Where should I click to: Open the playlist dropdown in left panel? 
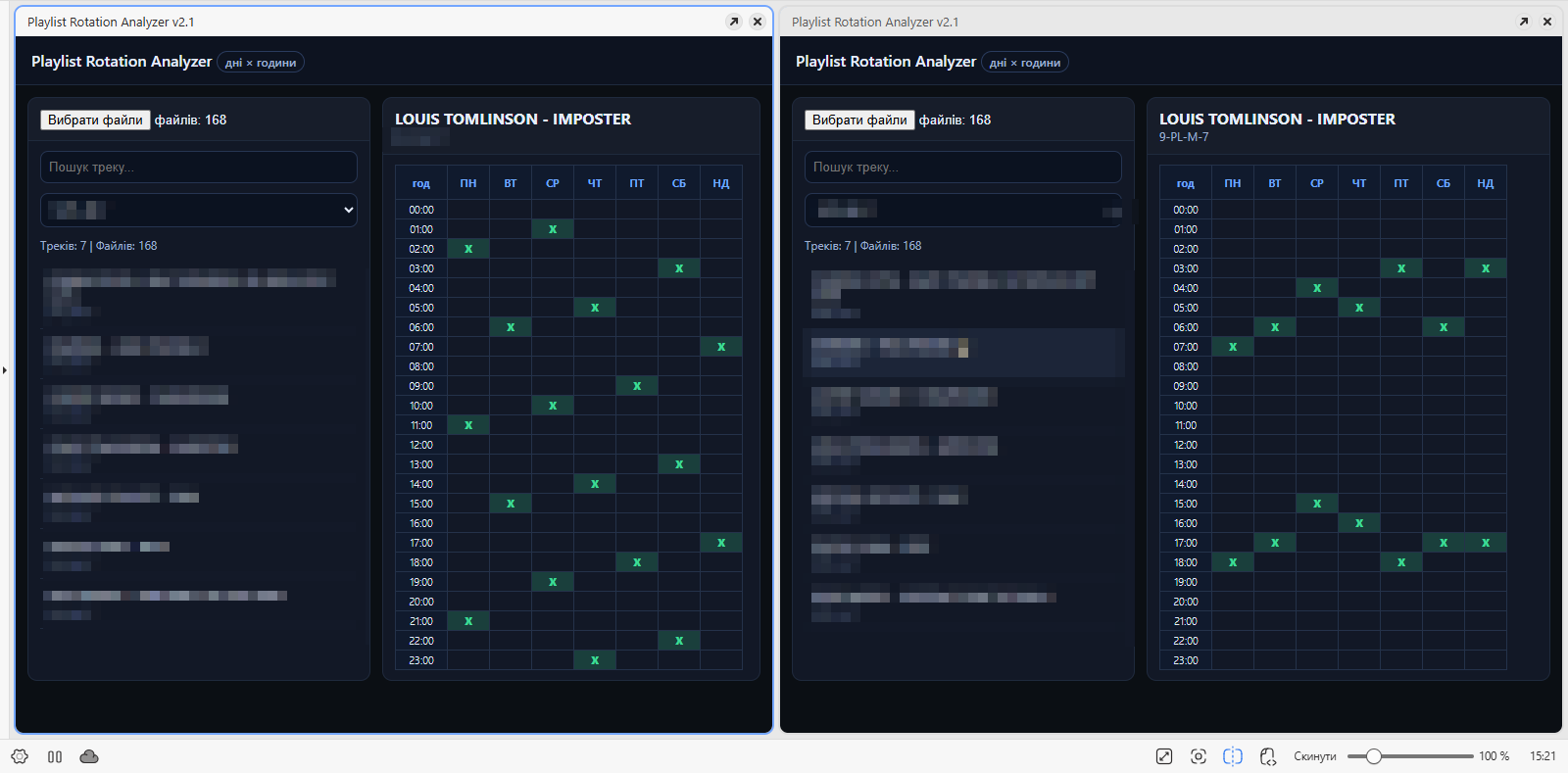(199, 210)
